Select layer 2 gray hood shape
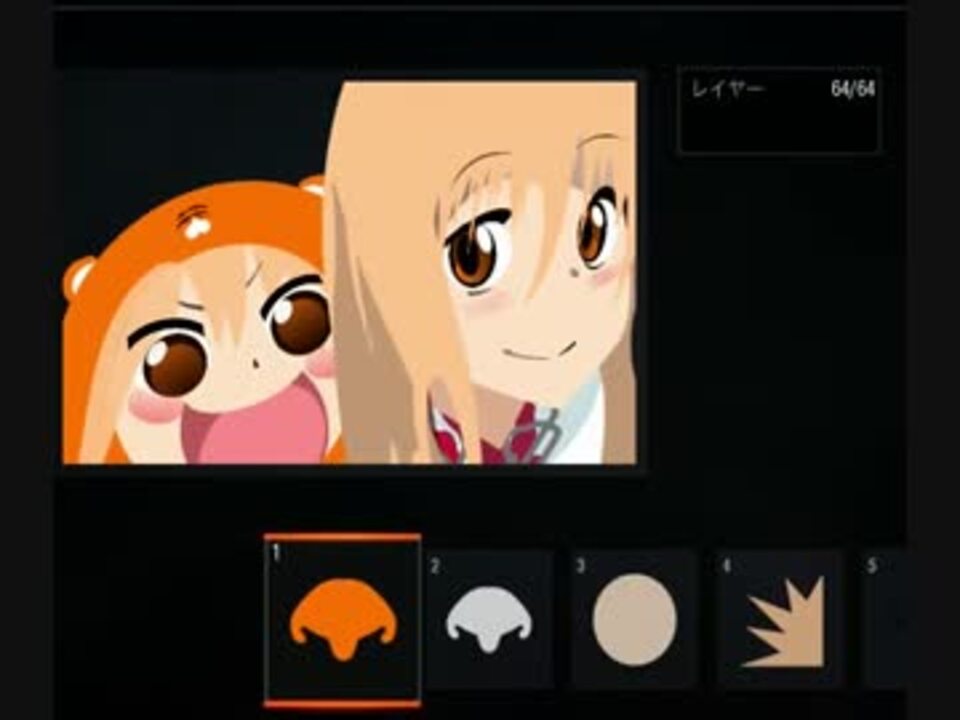This screenshot has height=720, width=960. pos(489,620)
